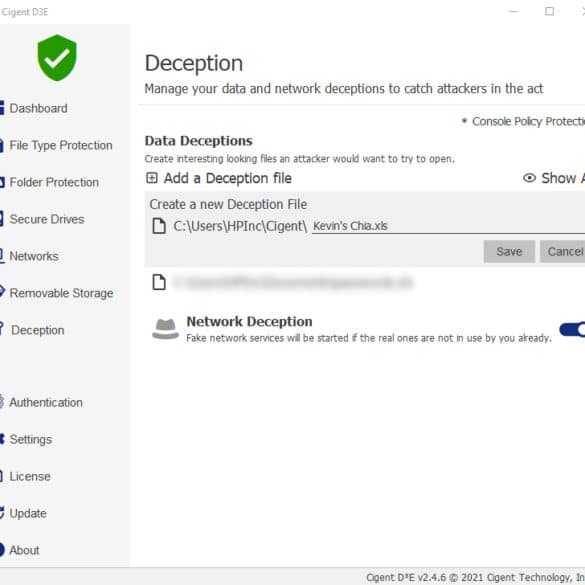Minimize the Cigent D3E window
Image resolution: width=585 pixels, height=585 pixels.
click(513, 12)
